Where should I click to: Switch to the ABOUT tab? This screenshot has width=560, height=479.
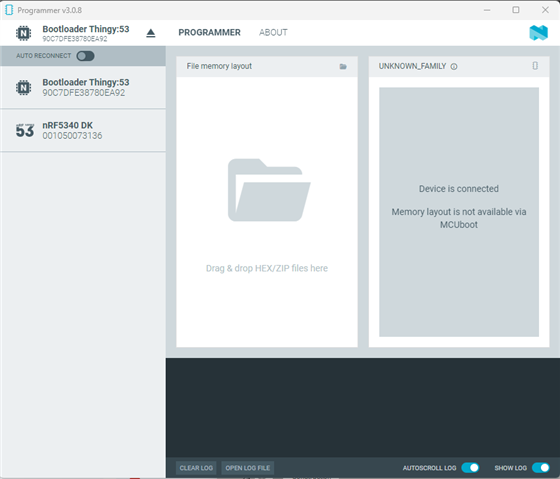(x=273, y=33)
